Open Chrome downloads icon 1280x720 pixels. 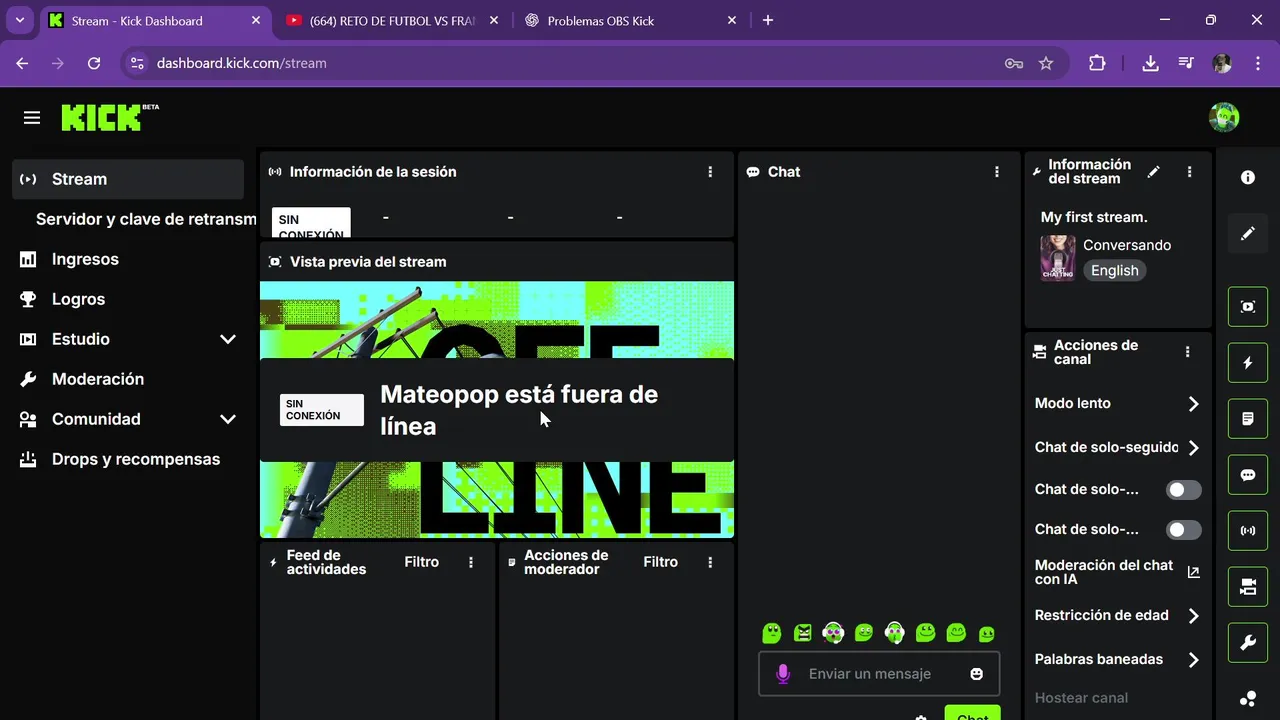click(x=1150, y=63)
